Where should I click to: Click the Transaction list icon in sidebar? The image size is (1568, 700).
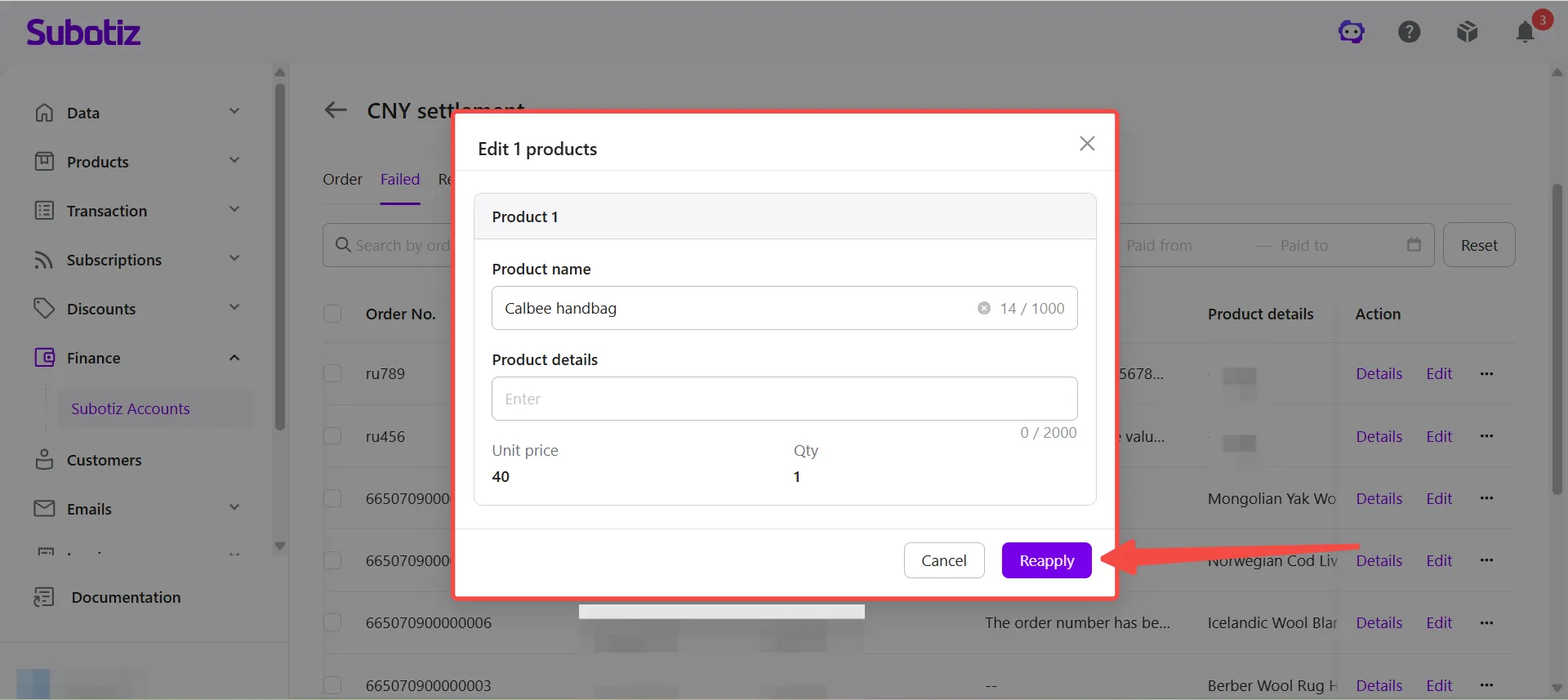click(x=44, y=211)
